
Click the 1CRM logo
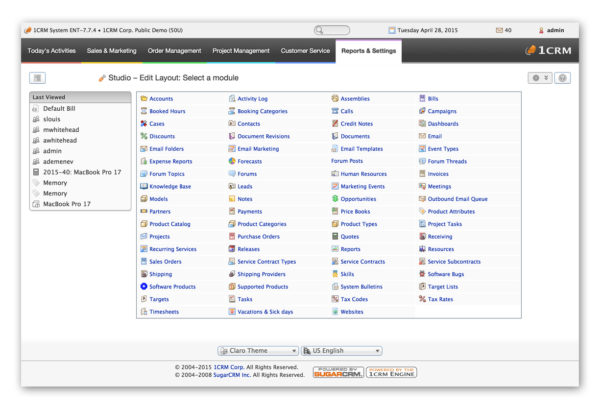tap(548, 50)
